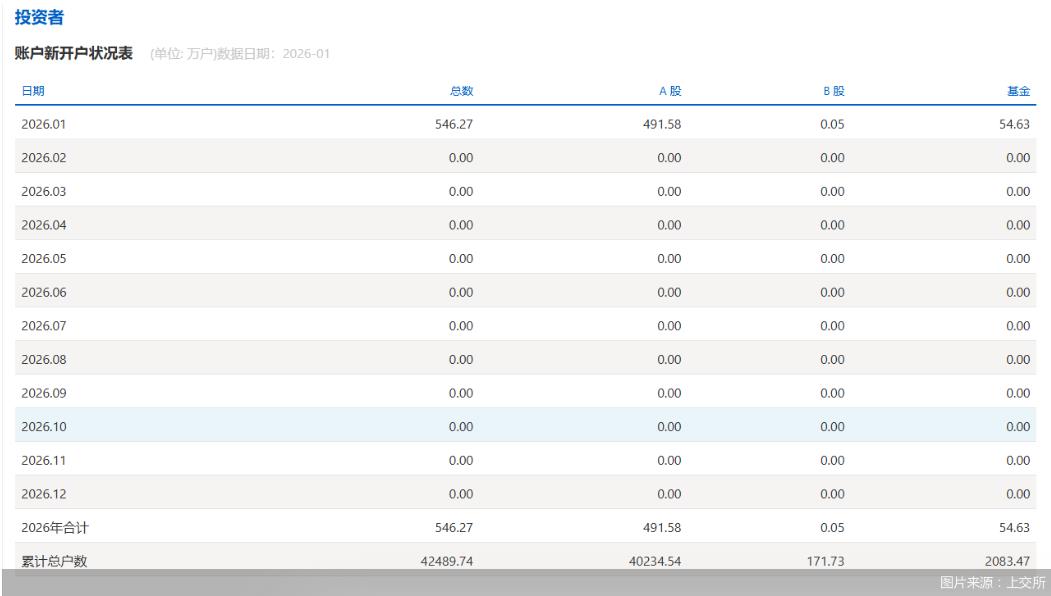Click the highlighted 2026.10 row date
Screen dimensions: 1051x596
click(x=43, y=426)
